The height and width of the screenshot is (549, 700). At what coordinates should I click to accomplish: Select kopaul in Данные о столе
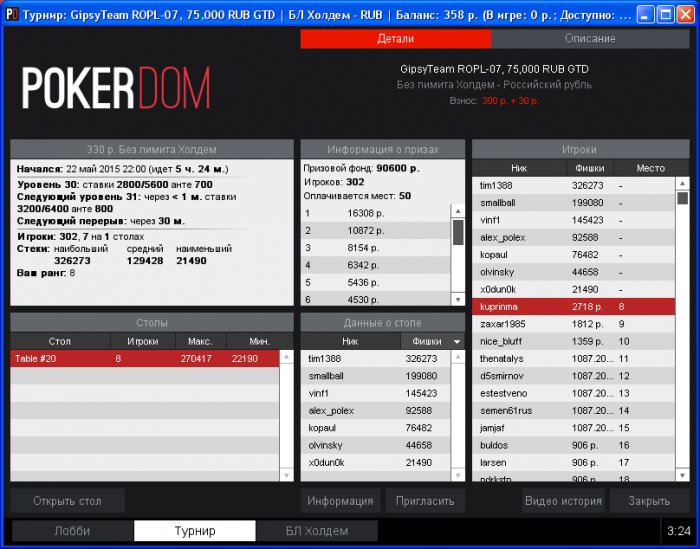click(x=376, y=428)
